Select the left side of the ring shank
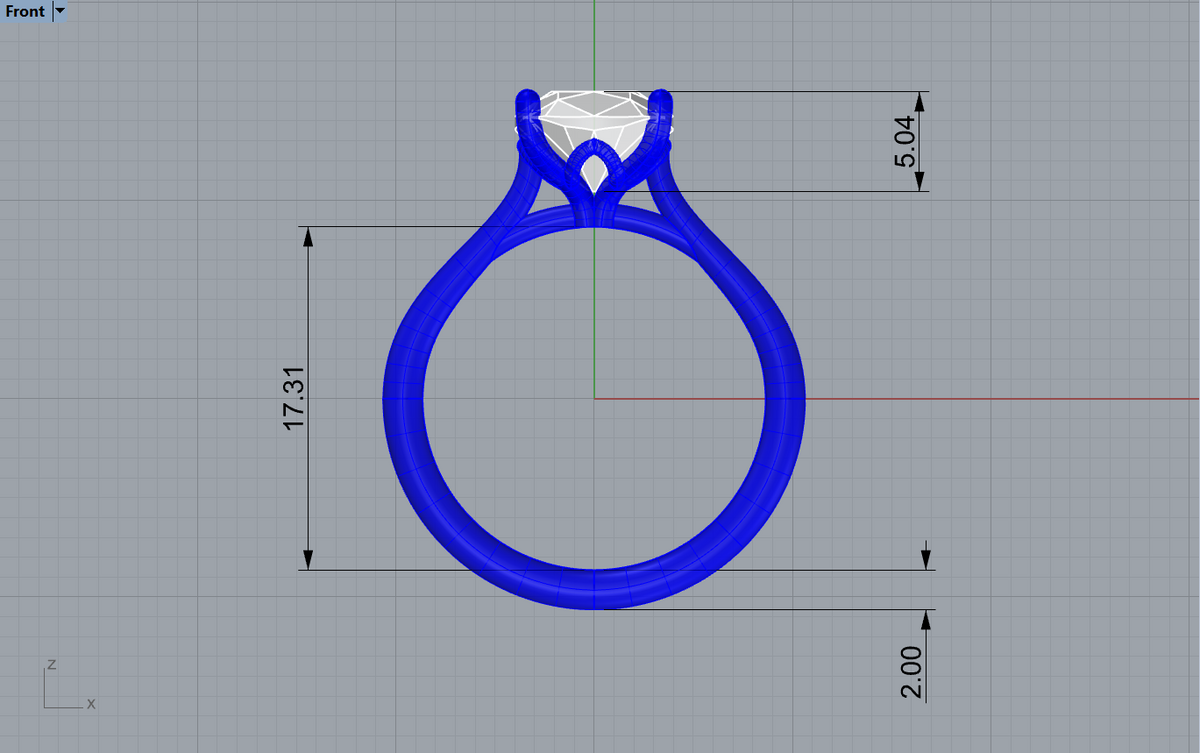Image resolution: width=1200 pixels, height=753 pixels. click(404, 398)
